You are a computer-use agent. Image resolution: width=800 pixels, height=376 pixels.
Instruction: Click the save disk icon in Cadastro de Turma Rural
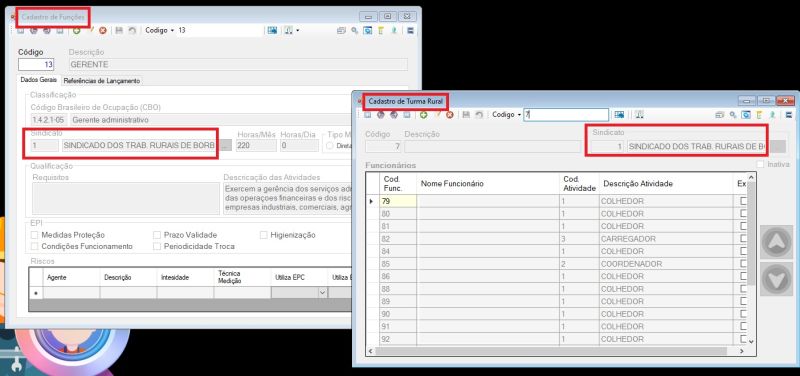click(x=466, y=115)
